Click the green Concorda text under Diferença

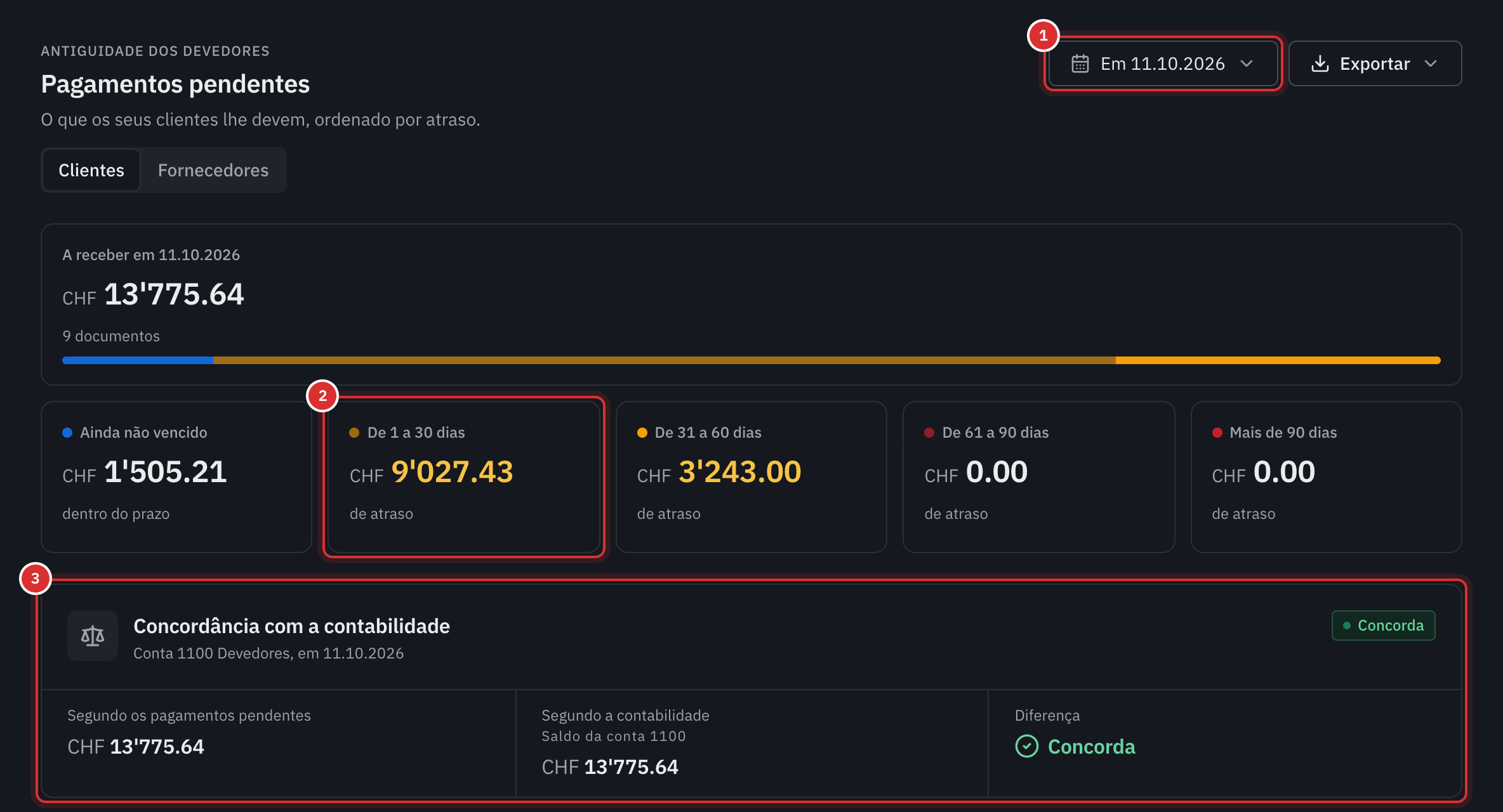(1092, 747)
